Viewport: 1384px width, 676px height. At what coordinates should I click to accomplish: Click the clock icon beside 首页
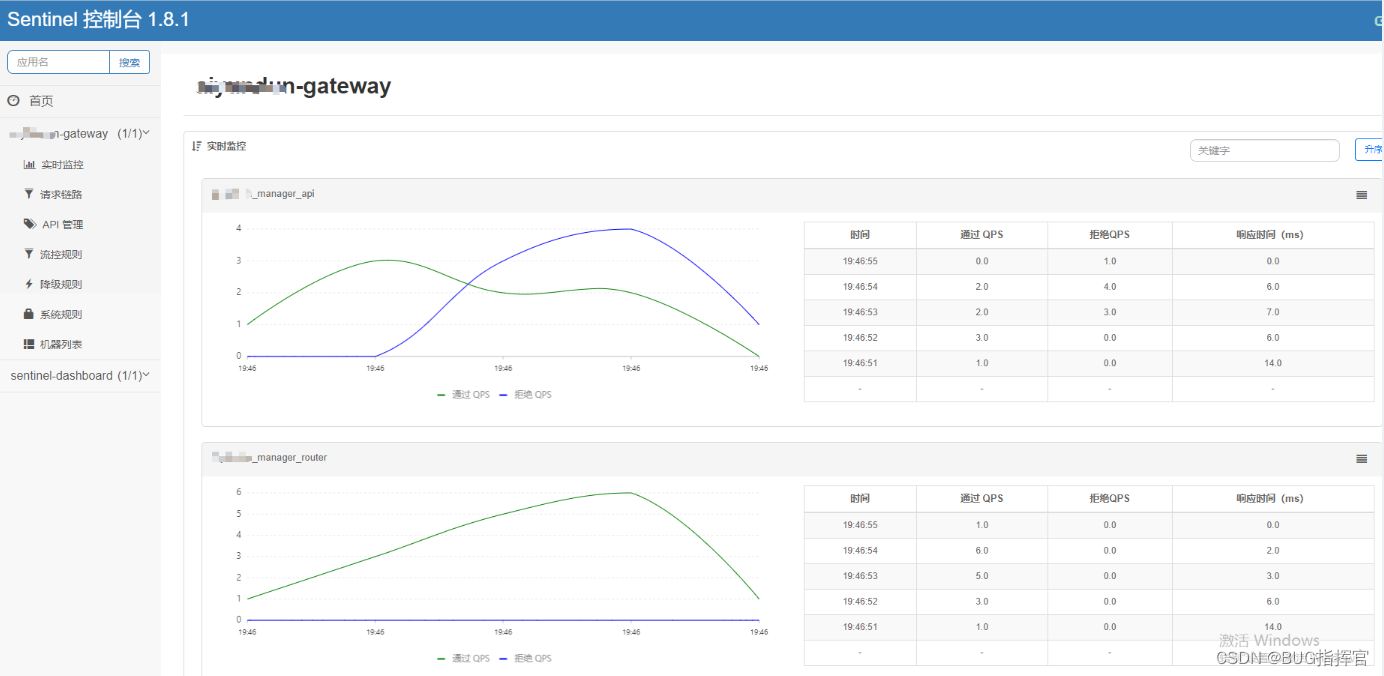pos(14,101)
